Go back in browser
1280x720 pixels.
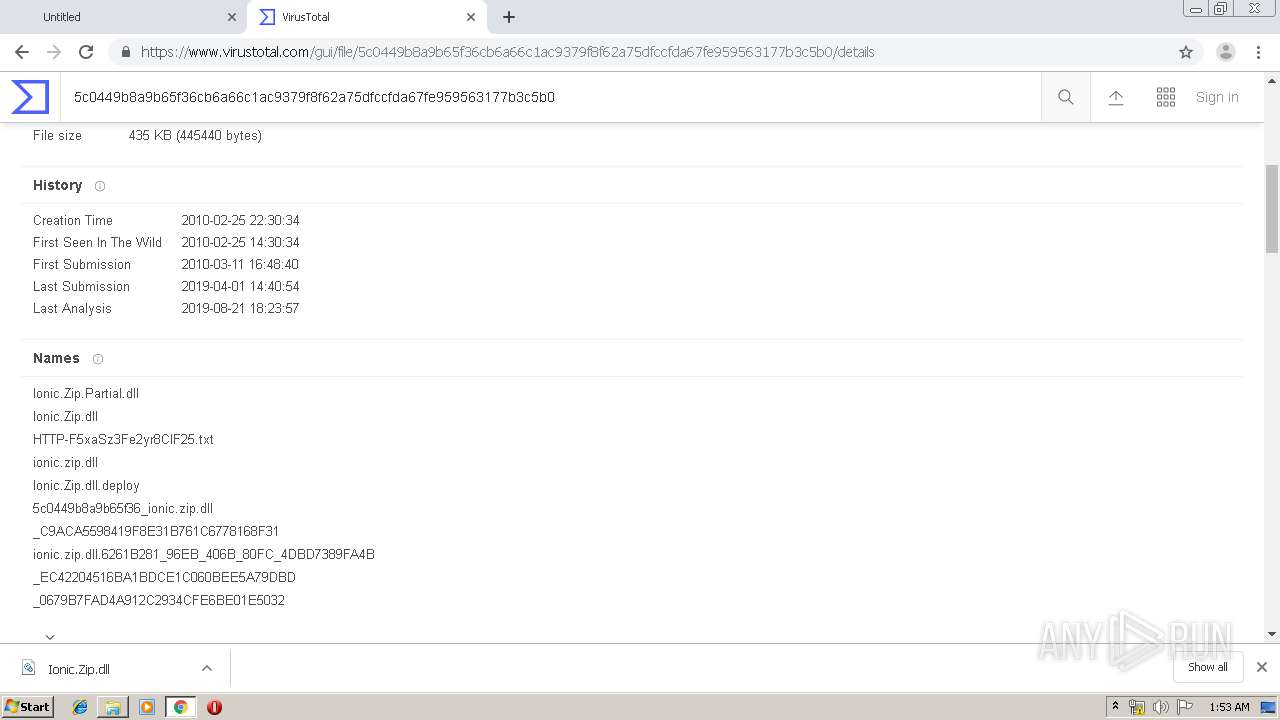22,52
